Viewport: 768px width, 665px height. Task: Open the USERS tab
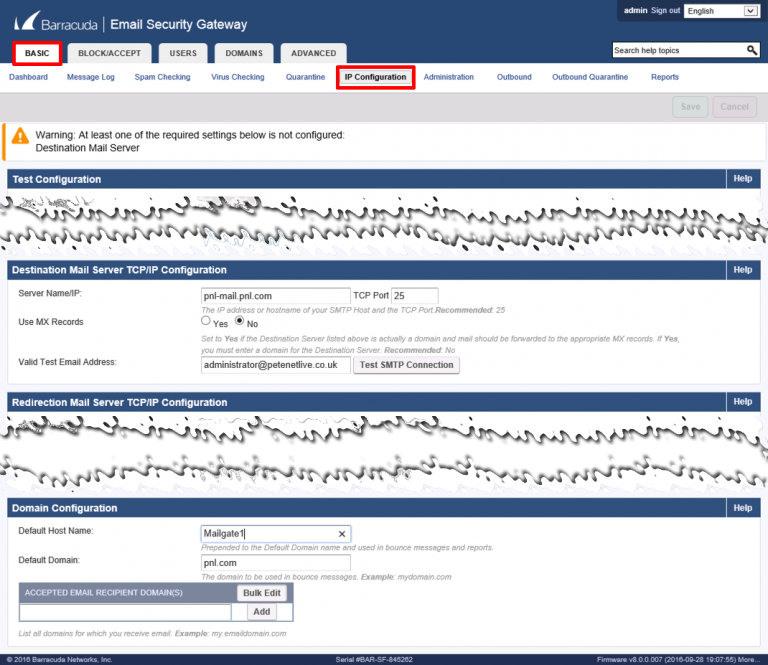point(183,53)
